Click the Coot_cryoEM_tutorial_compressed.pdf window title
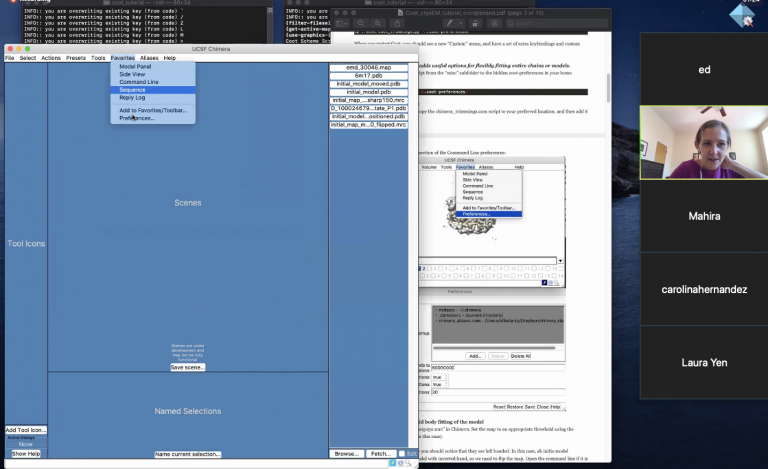 coord(474,13)
